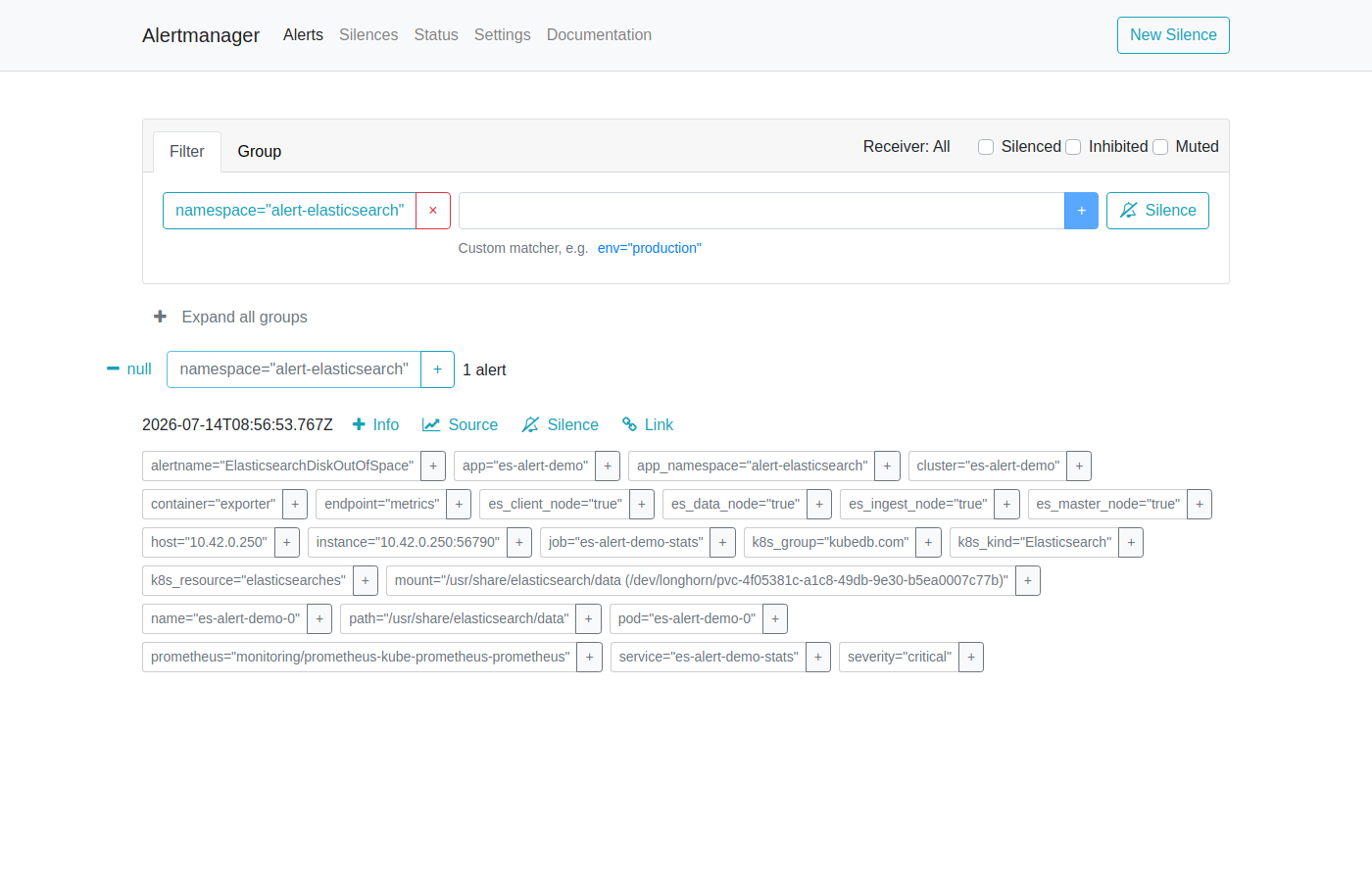Open the Silences page
The width and height of the screenshot is (1372, 882).
coord(368,35)
